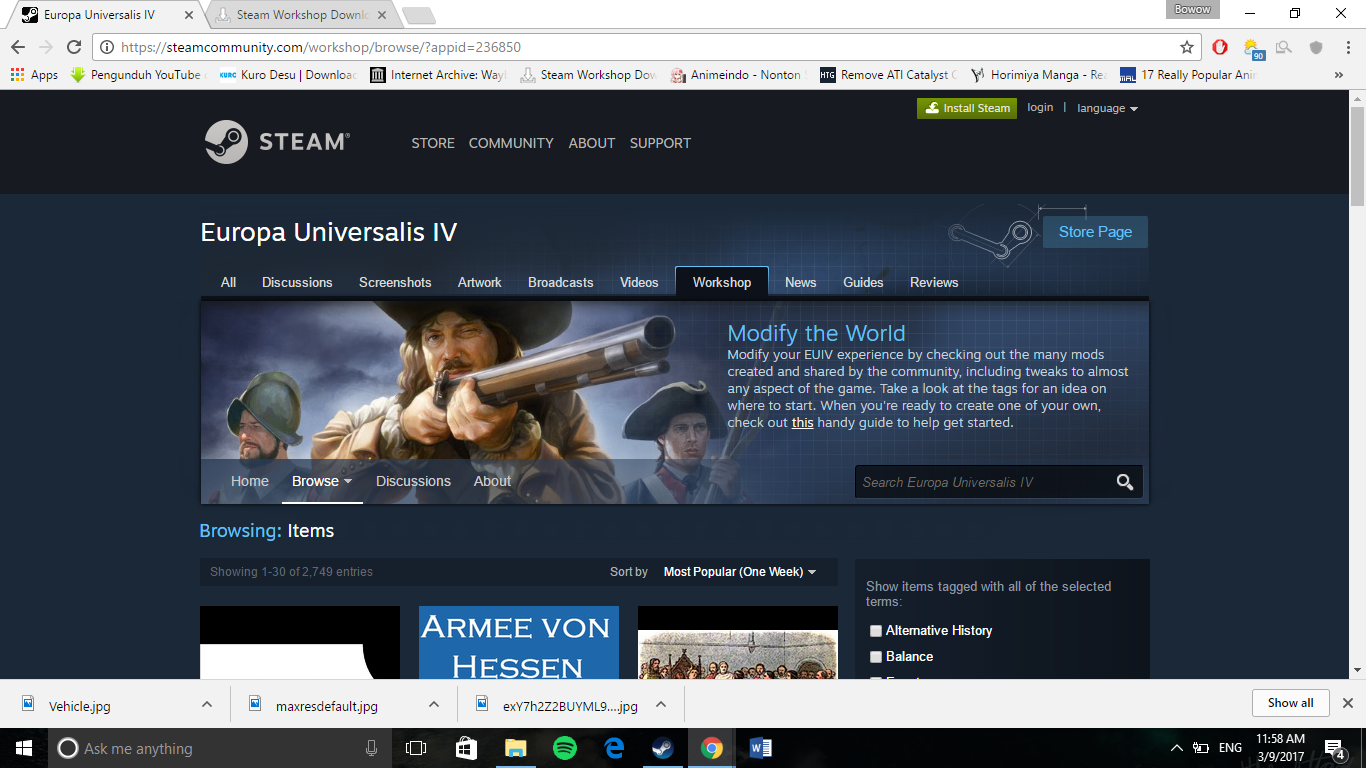Open the Internet Archive Wayback bookmark
The height and width of the screenshot is (768, 1366).
tap(438, 75)
